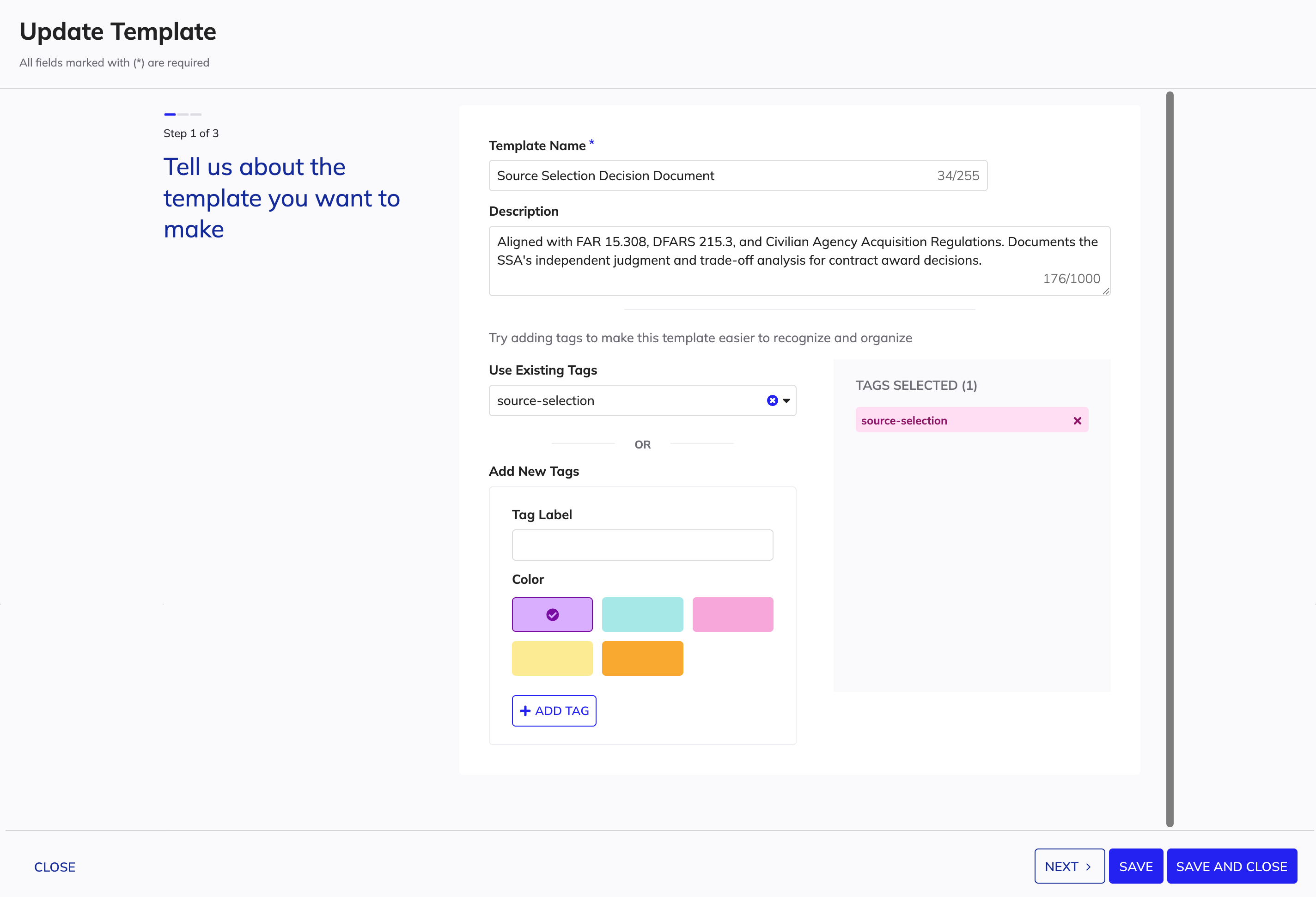This screenshot has width=1316, height=897.
Task: Clear the source-selection dropdown value
Action: (773, 400)
